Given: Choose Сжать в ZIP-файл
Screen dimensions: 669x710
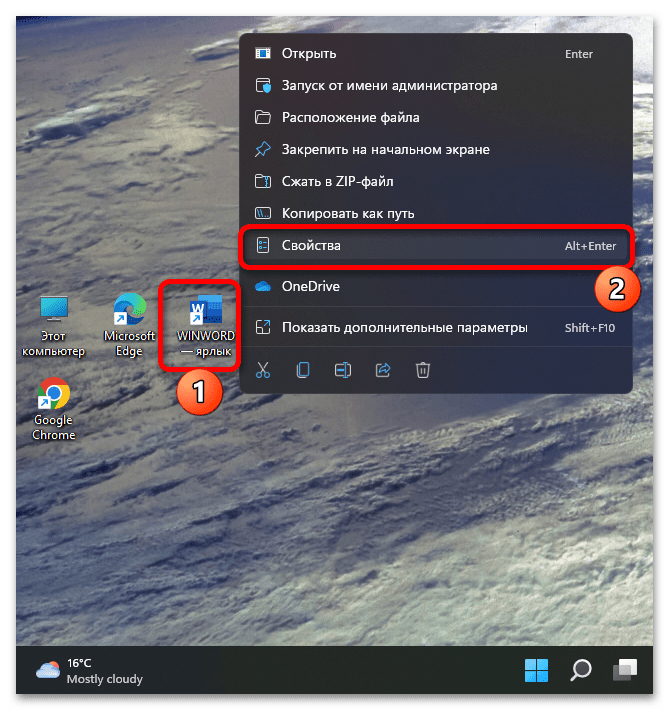Looking at the screenshot, I should click(436, 182).
